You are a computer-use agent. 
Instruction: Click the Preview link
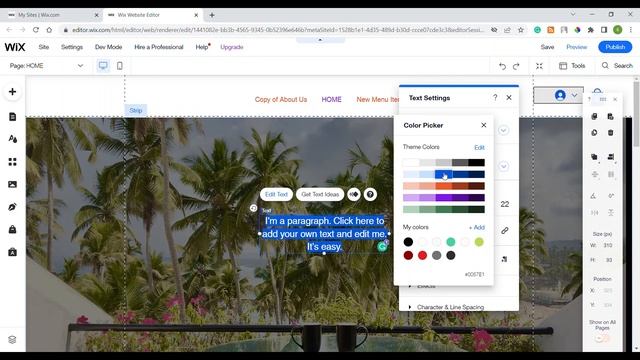576,47
